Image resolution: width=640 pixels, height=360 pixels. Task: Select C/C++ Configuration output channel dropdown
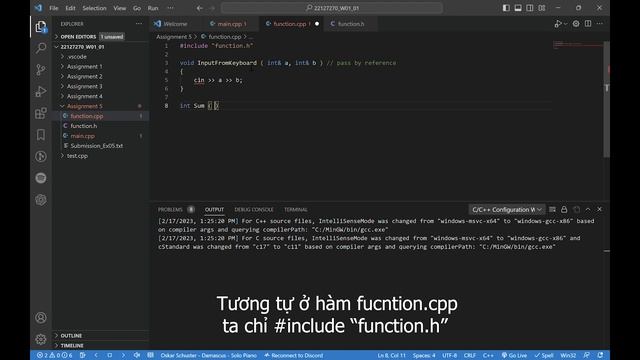(507, 209)
